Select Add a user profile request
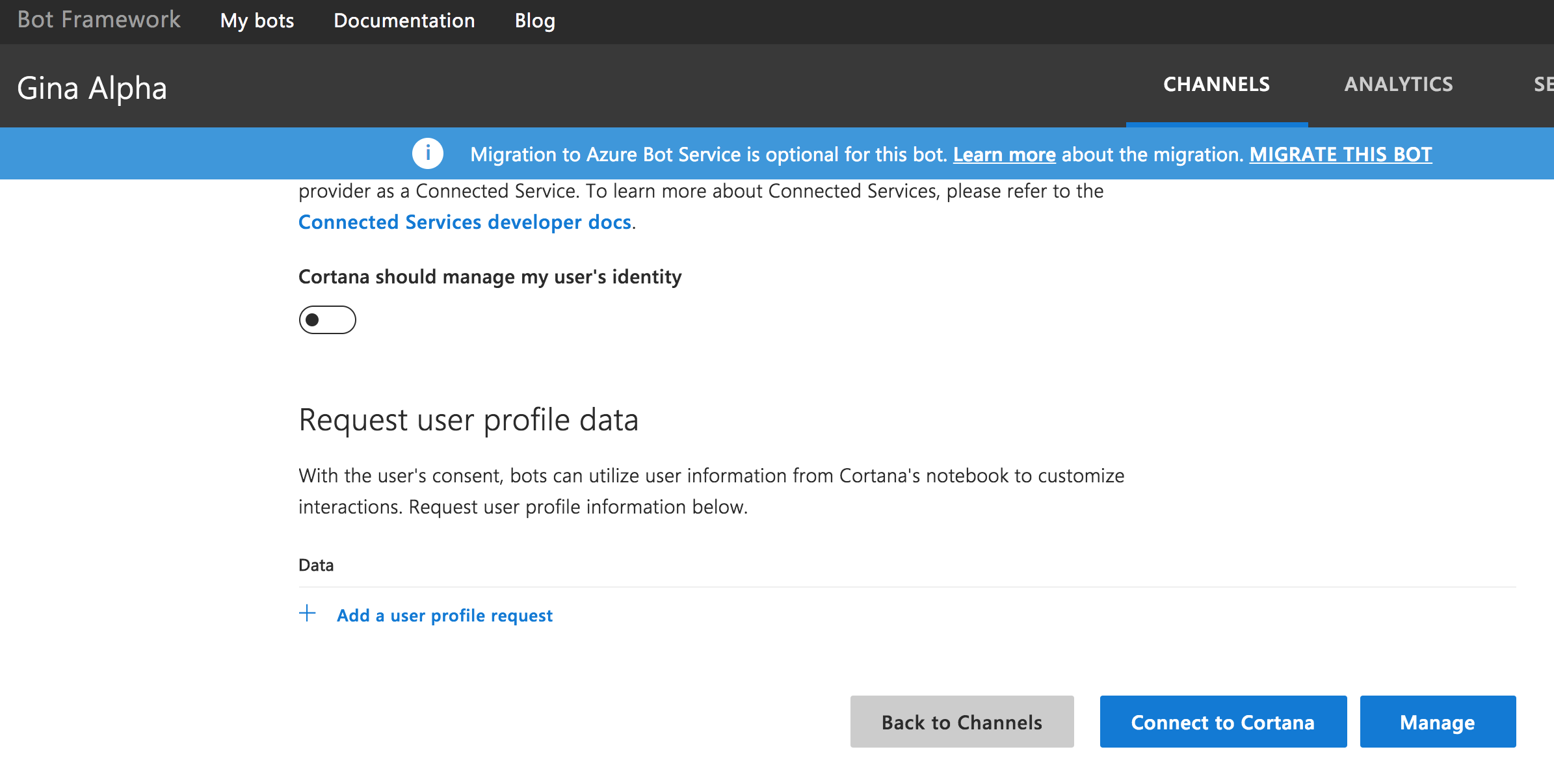This screenshot has width=1554, height=784. [445, 615]
